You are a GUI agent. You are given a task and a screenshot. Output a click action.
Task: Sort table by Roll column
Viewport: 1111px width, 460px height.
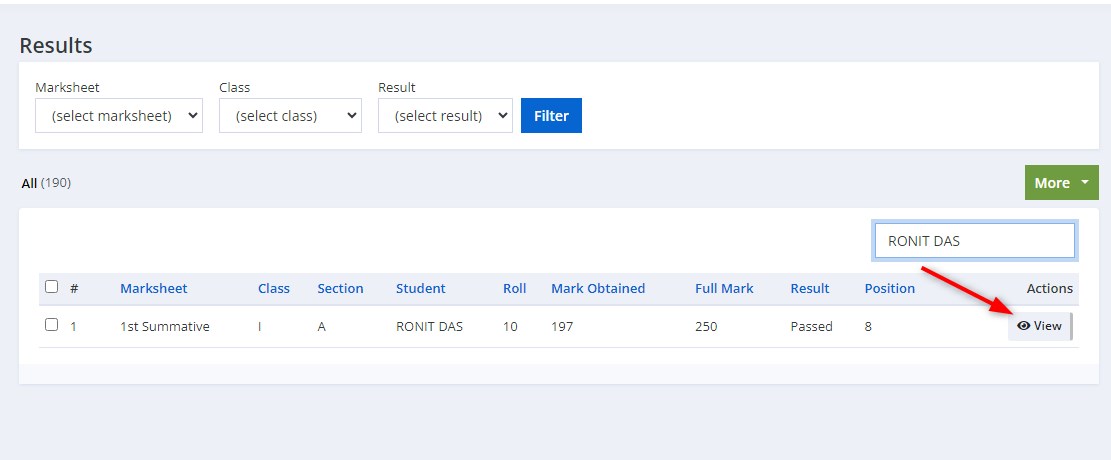[514, 288]
